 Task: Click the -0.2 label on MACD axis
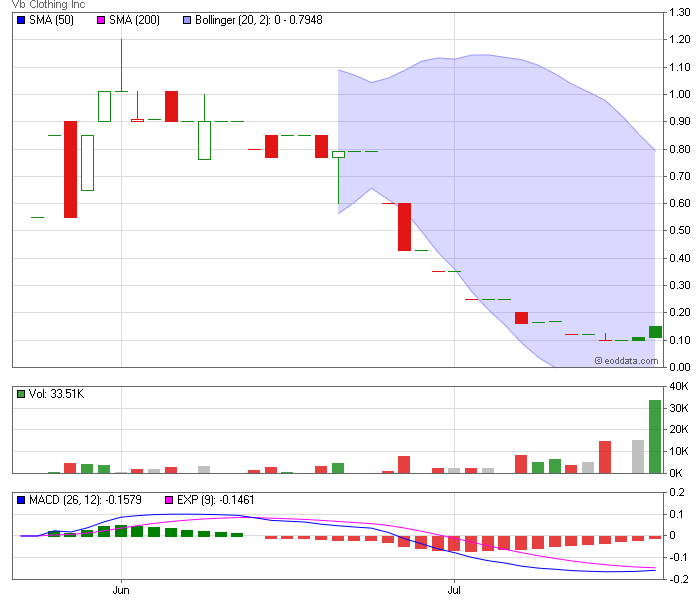click(679, 579)
